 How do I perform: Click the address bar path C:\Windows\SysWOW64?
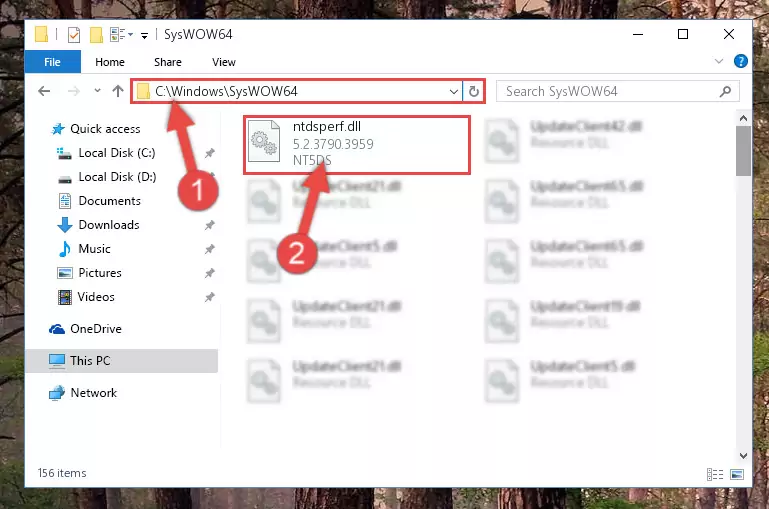(226, 91)
